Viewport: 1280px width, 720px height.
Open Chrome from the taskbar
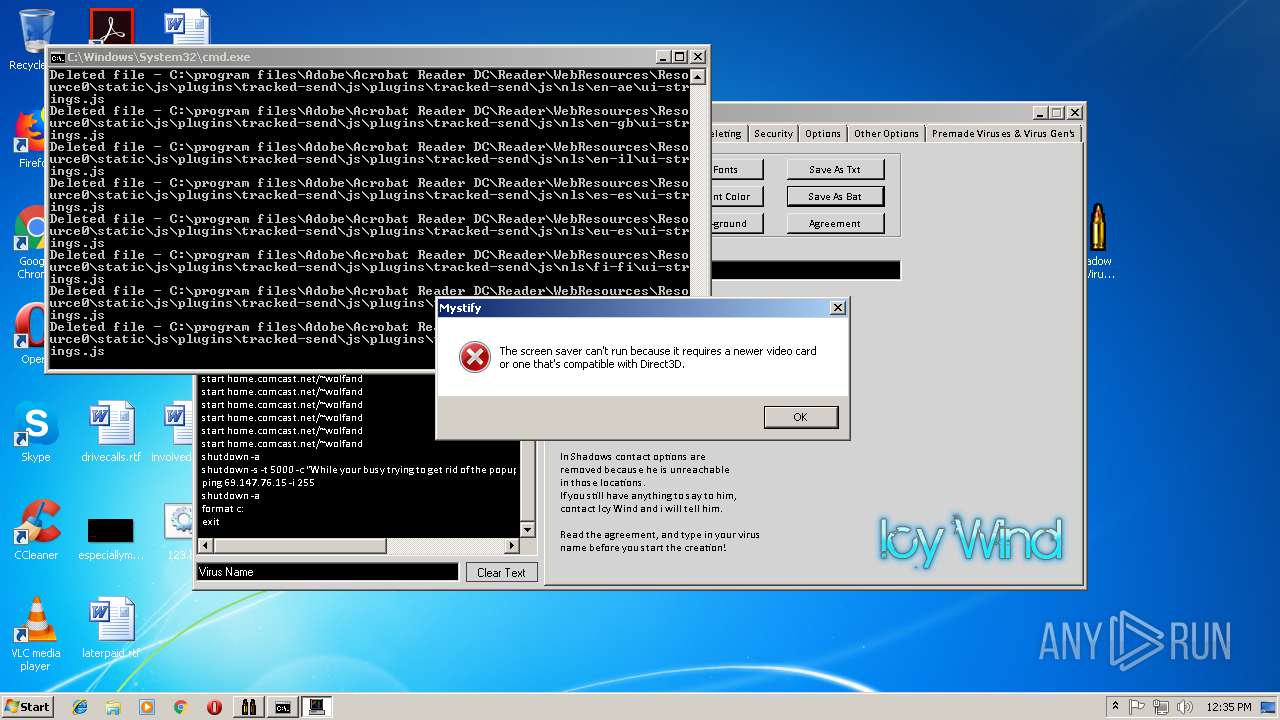[180, 707]
